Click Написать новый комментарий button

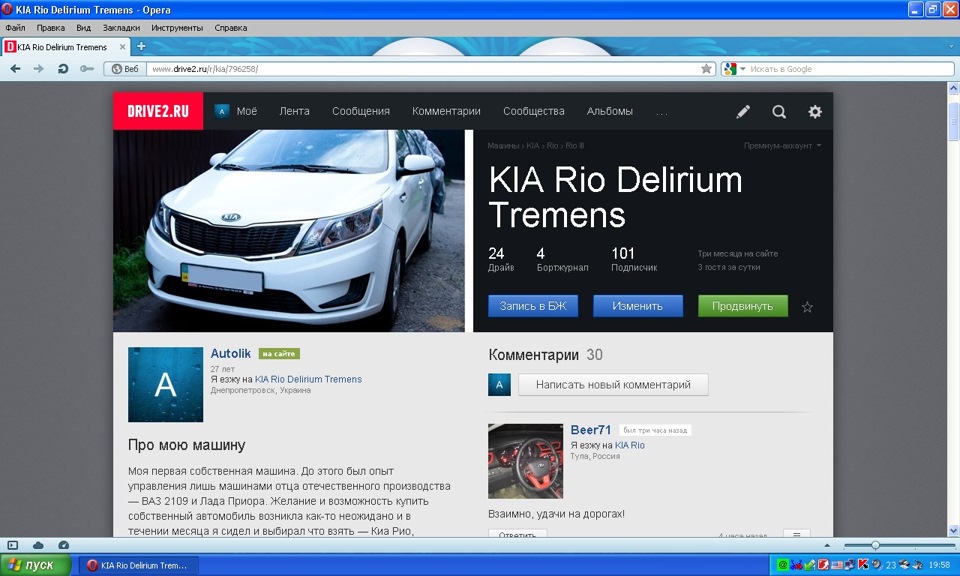click(613, 384)
